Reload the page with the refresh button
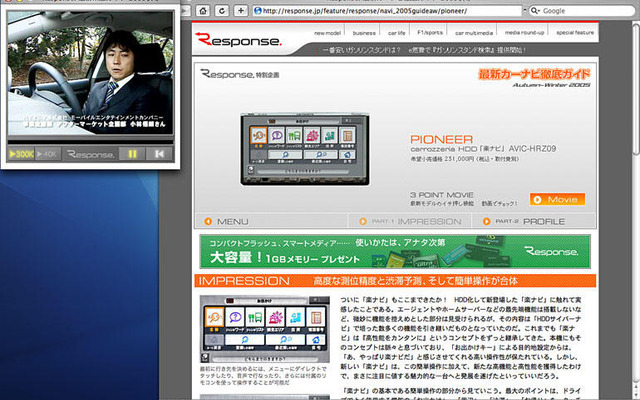Screen dimensions: 640x400 (222, 11)
